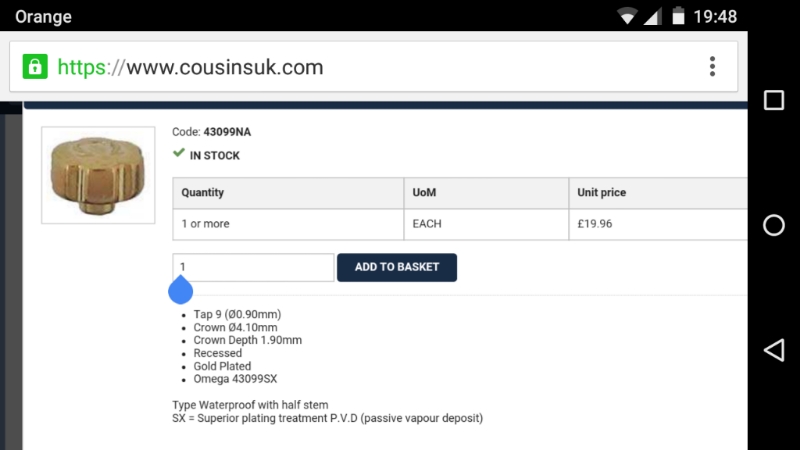Tap the mobile signal strength icon
800x450 pixels.
tap(653, 17)
